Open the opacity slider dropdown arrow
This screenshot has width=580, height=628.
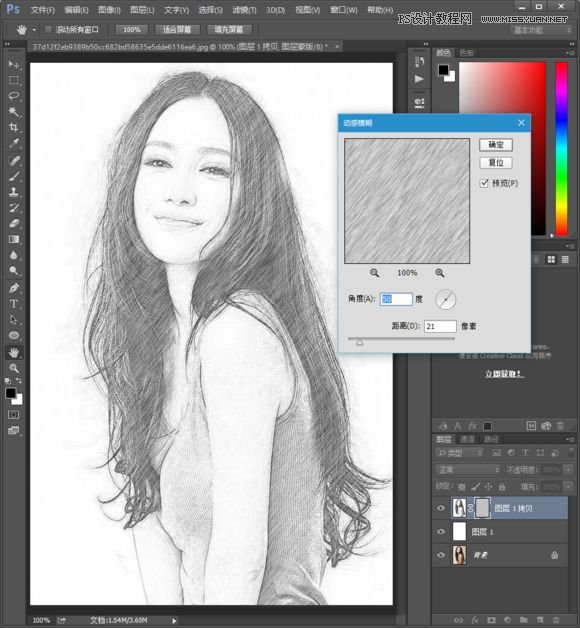pos(568,469)
